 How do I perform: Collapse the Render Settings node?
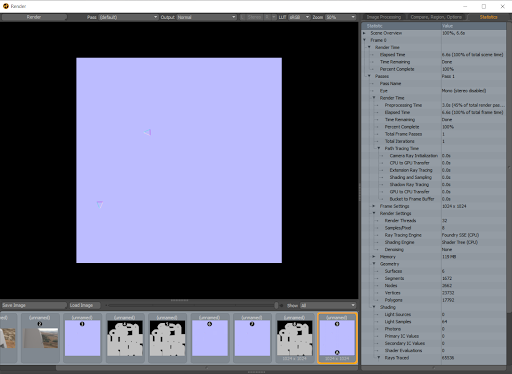[374, 213]
